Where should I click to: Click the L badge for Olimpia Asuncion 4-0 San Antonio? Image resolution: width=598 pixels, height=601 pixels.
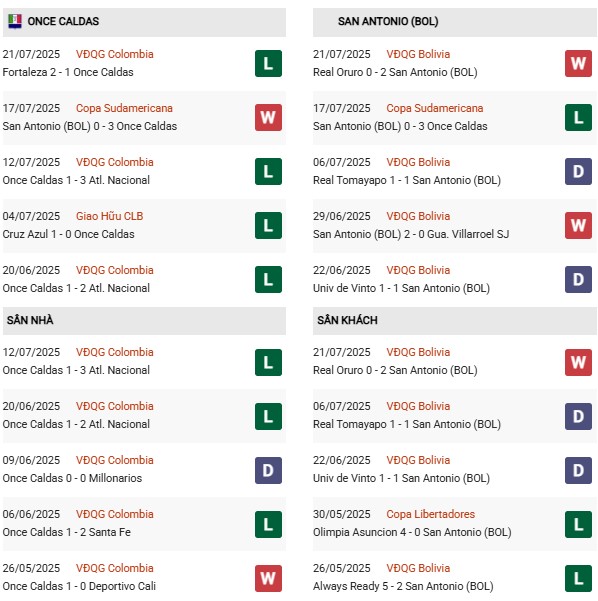(x=578, y=524)
